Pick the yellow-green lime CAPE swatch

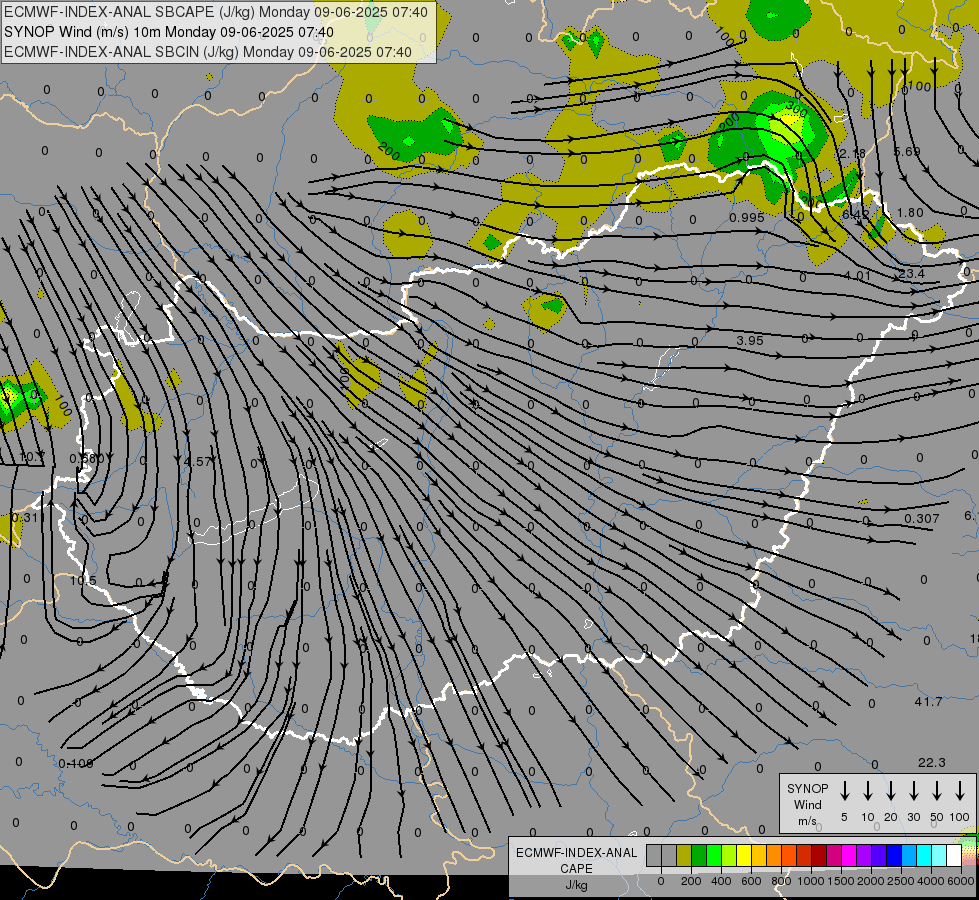(x=729, y=856)
